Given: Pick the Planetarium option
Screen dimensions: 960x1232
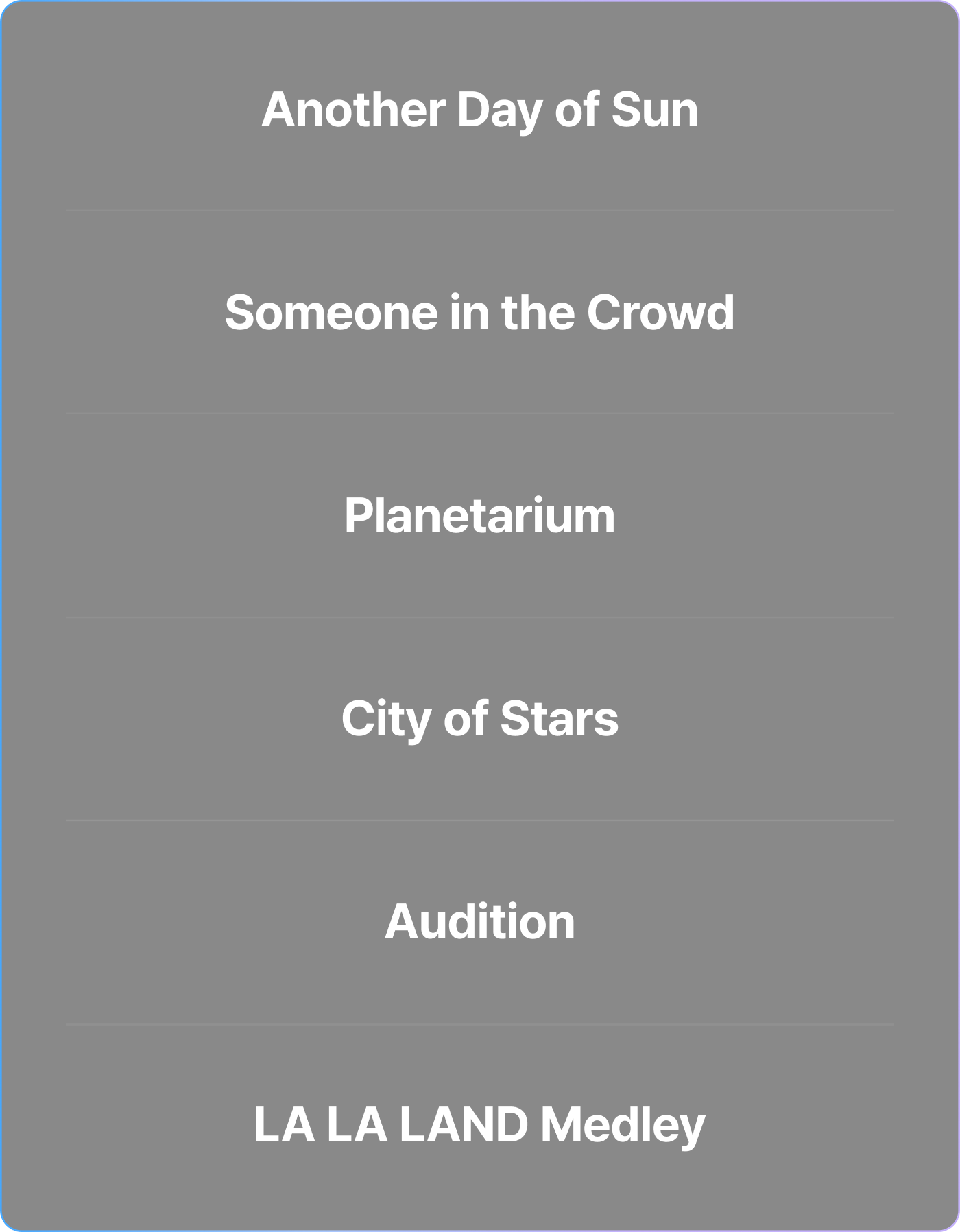Looking at the screenshot, I should click(480, 516).
